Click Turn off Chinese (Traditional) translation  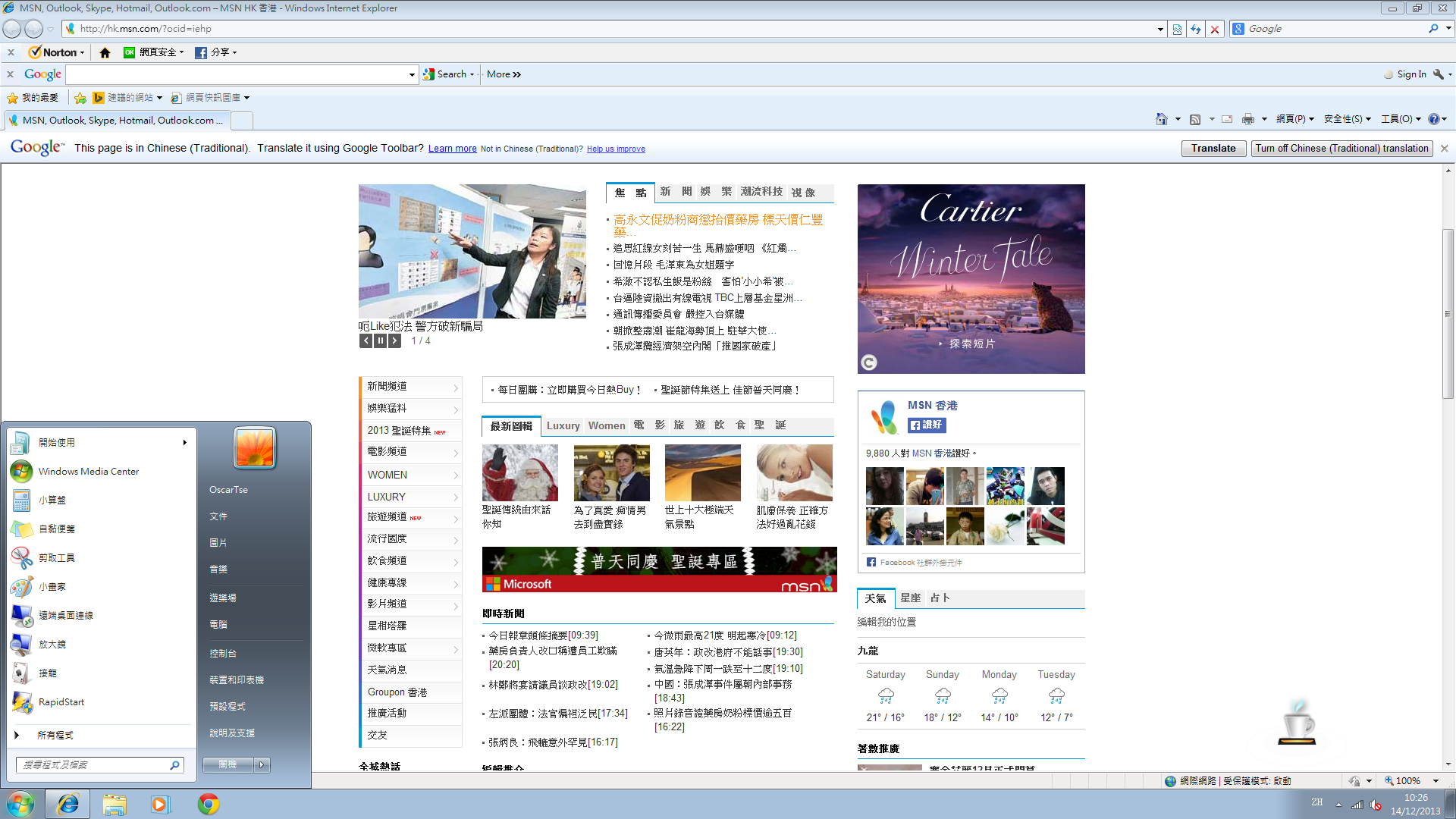1341,149
